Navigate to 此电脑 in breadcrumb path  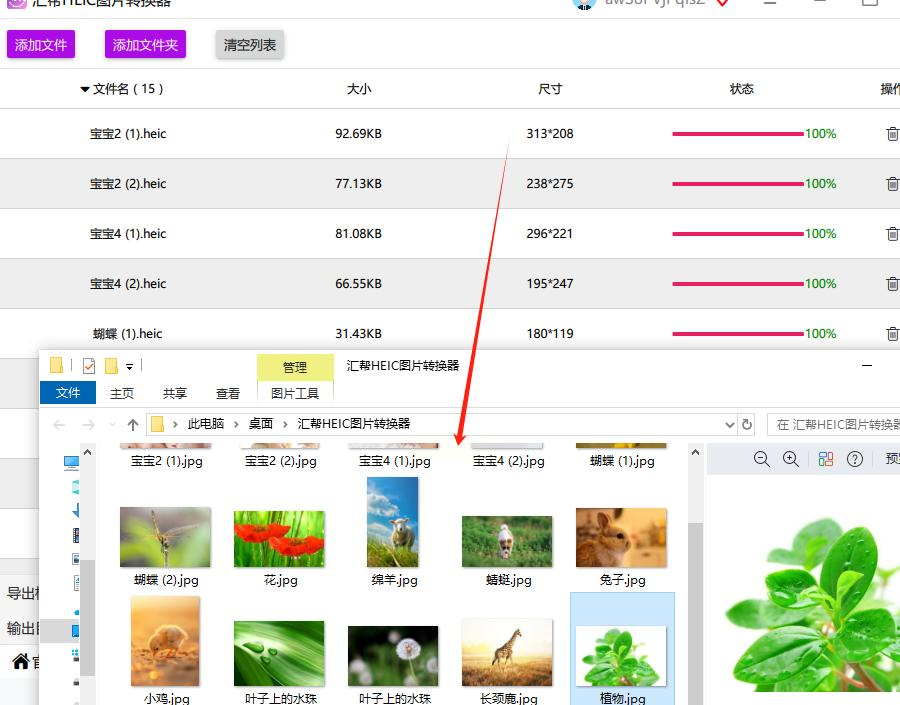[205, 424]
